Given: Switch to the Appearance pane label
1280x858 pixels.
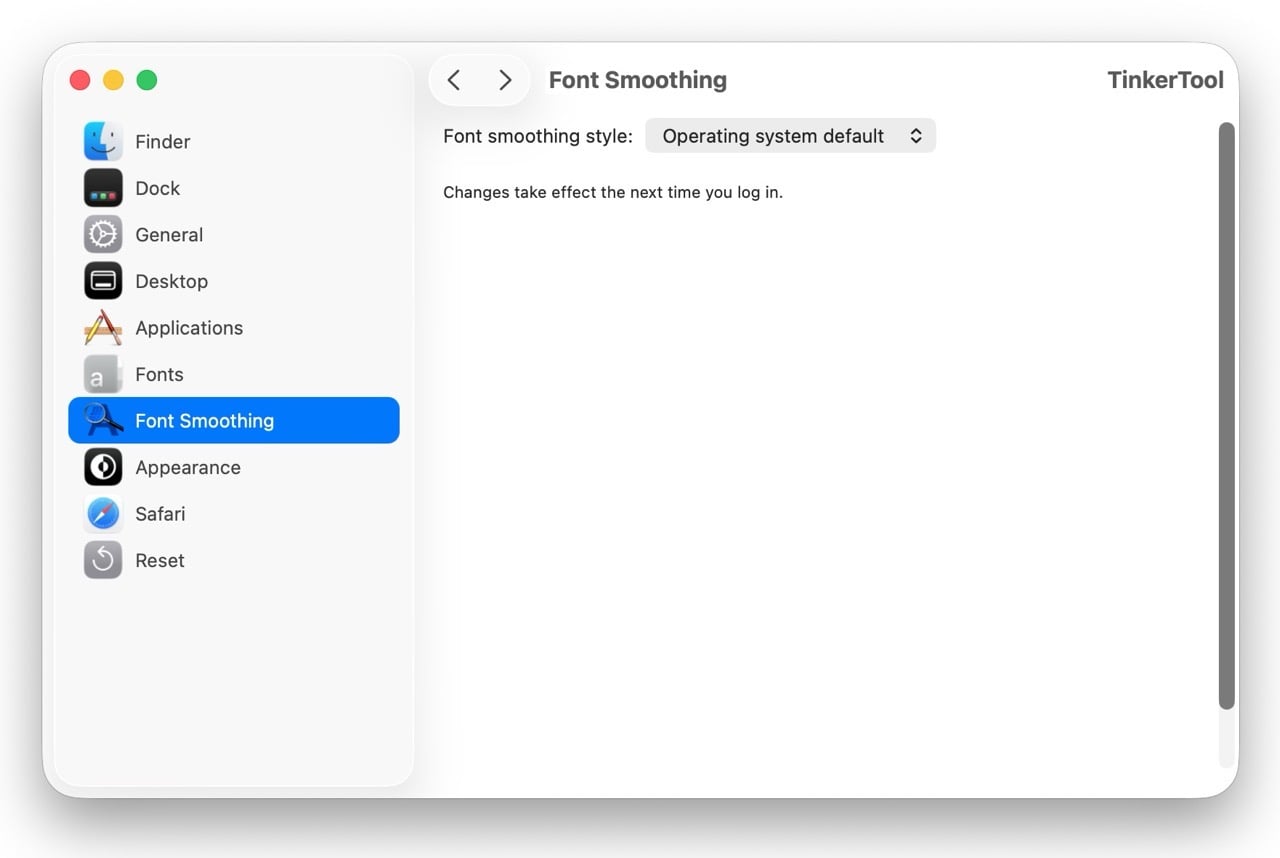Looking at the screenshot, I should click(188, 467).
